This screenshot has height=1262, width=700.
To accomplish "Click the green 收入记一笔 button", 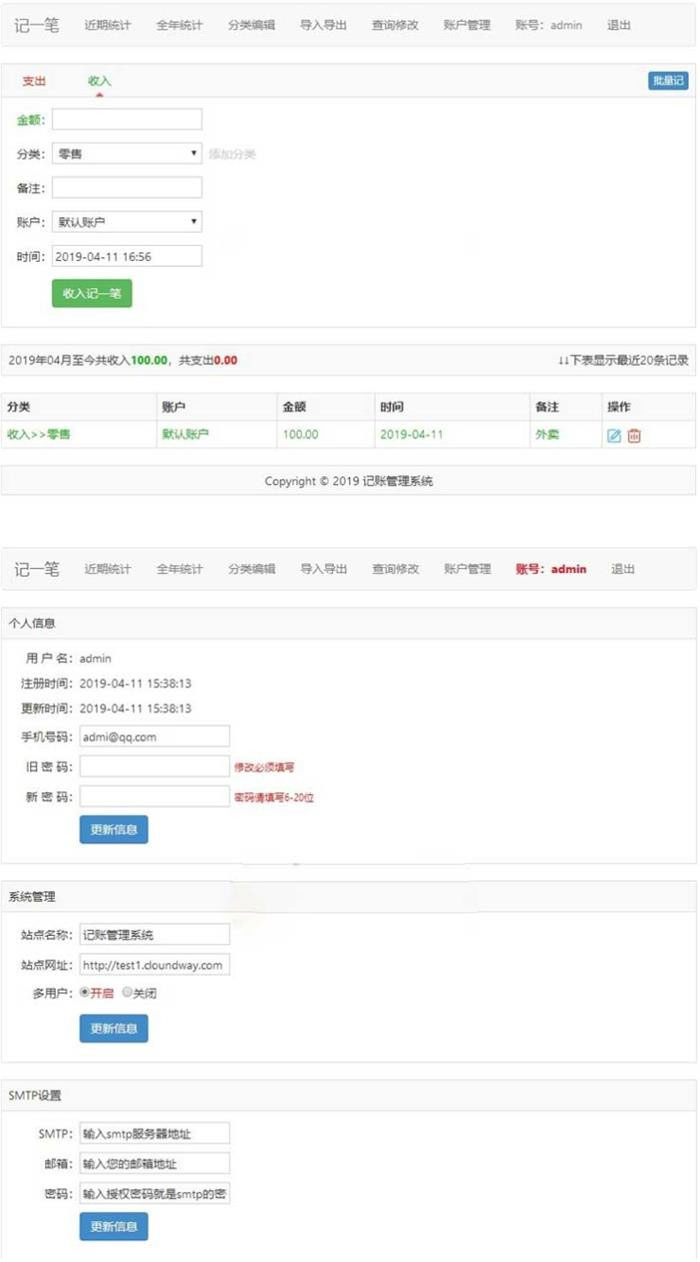I will pos(92,293).
